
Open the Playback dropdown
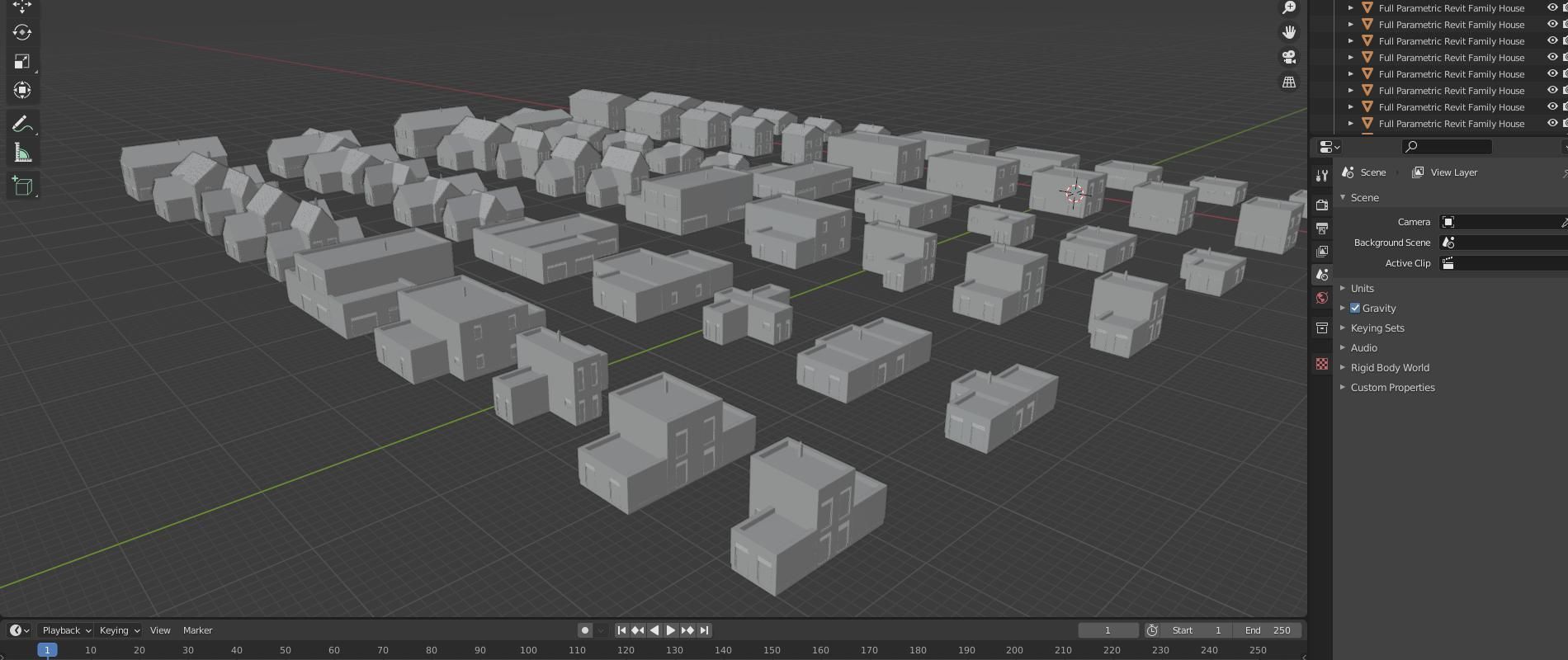(66, 630)
